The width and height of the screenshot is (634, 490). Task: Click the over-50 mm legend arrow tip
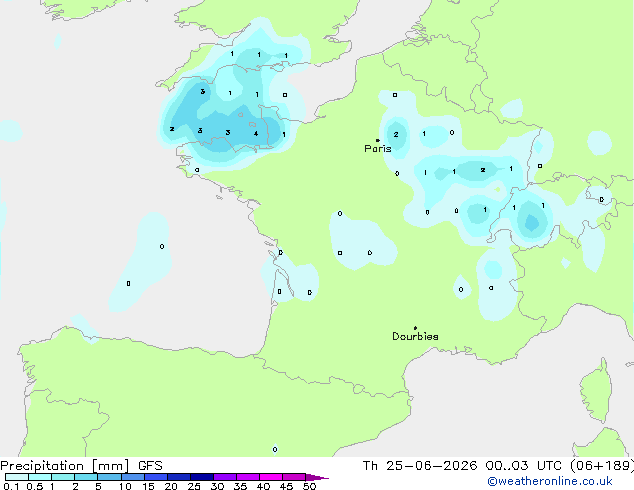pos(317,477)
